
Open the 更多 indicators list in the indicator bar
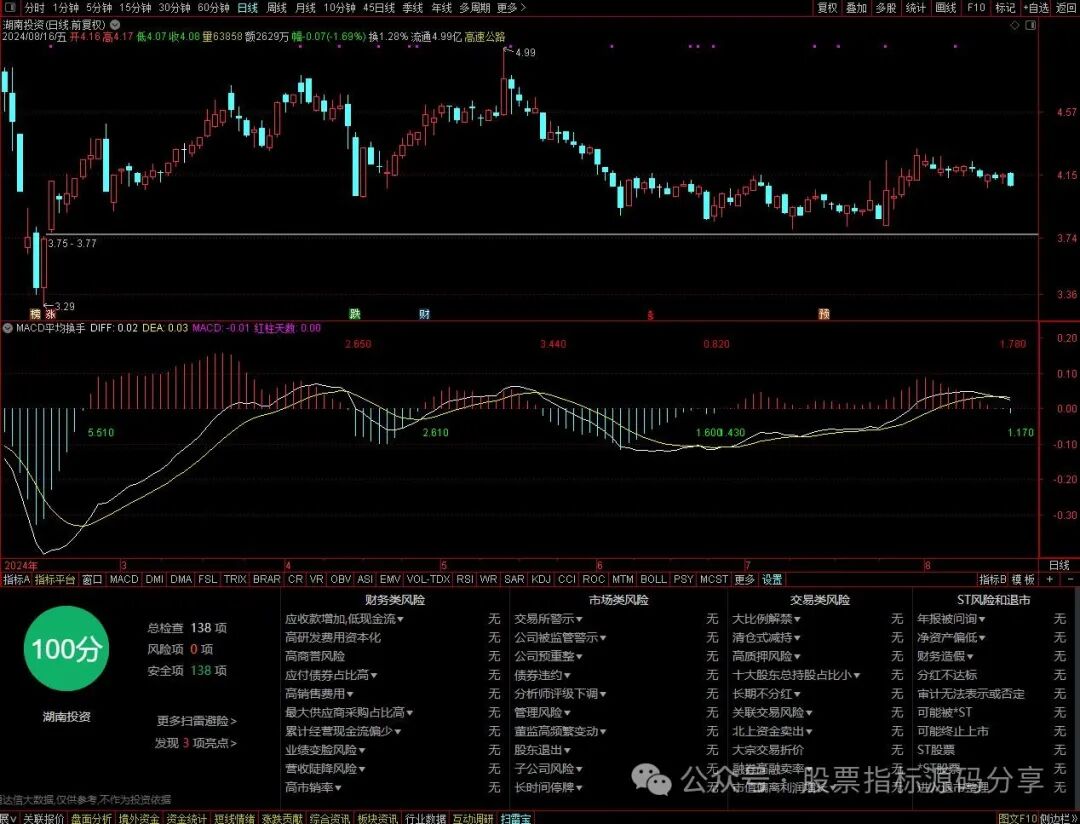pyautogui.click(x=744, y=579)
